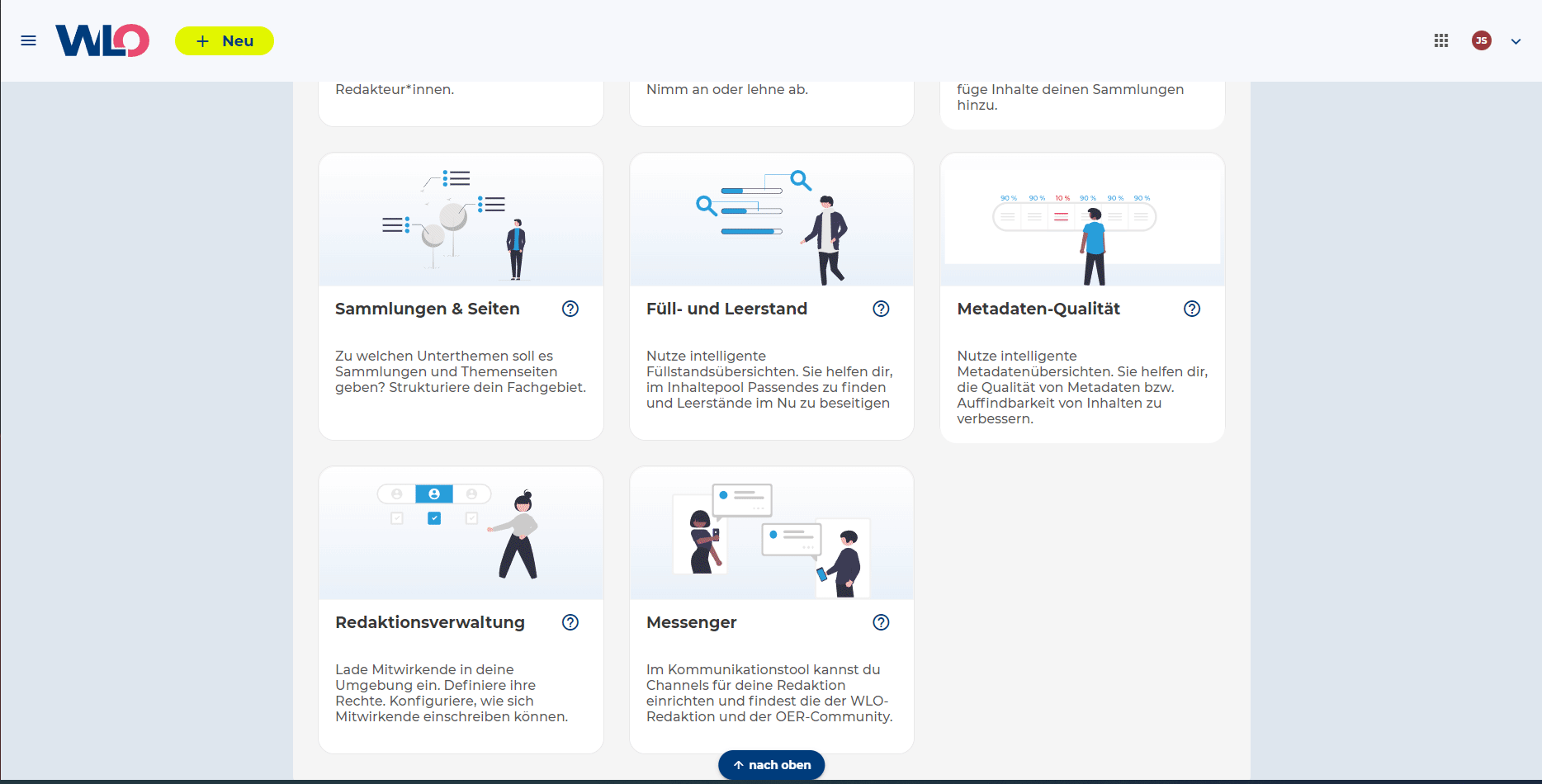Image resolution: width=1542 pixels, height=784 pixels.
Task: Show help for Metadaten-Qualität
Action: 1192,309
